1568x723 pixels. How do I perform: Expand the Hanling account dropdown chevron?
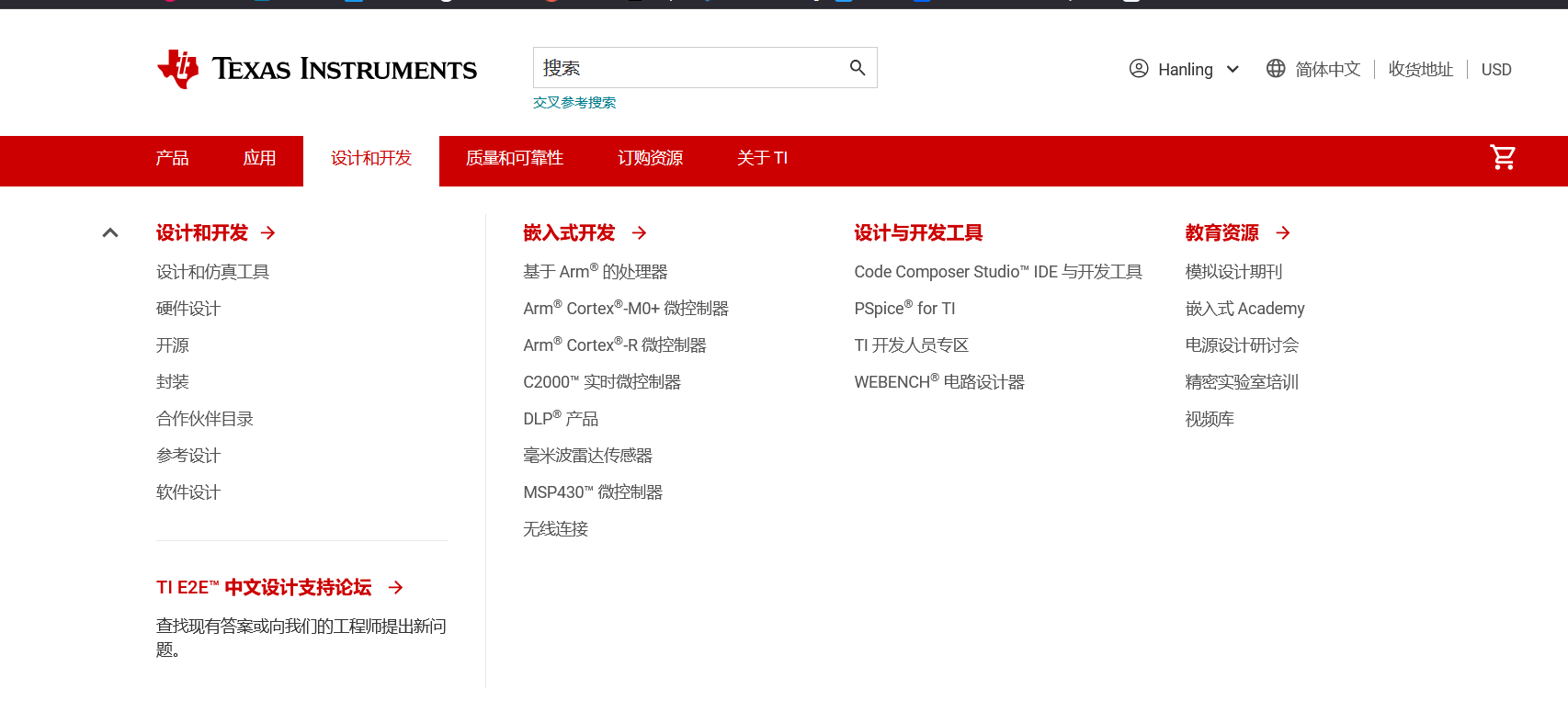pyautogui.click(x=1233, y=70)
